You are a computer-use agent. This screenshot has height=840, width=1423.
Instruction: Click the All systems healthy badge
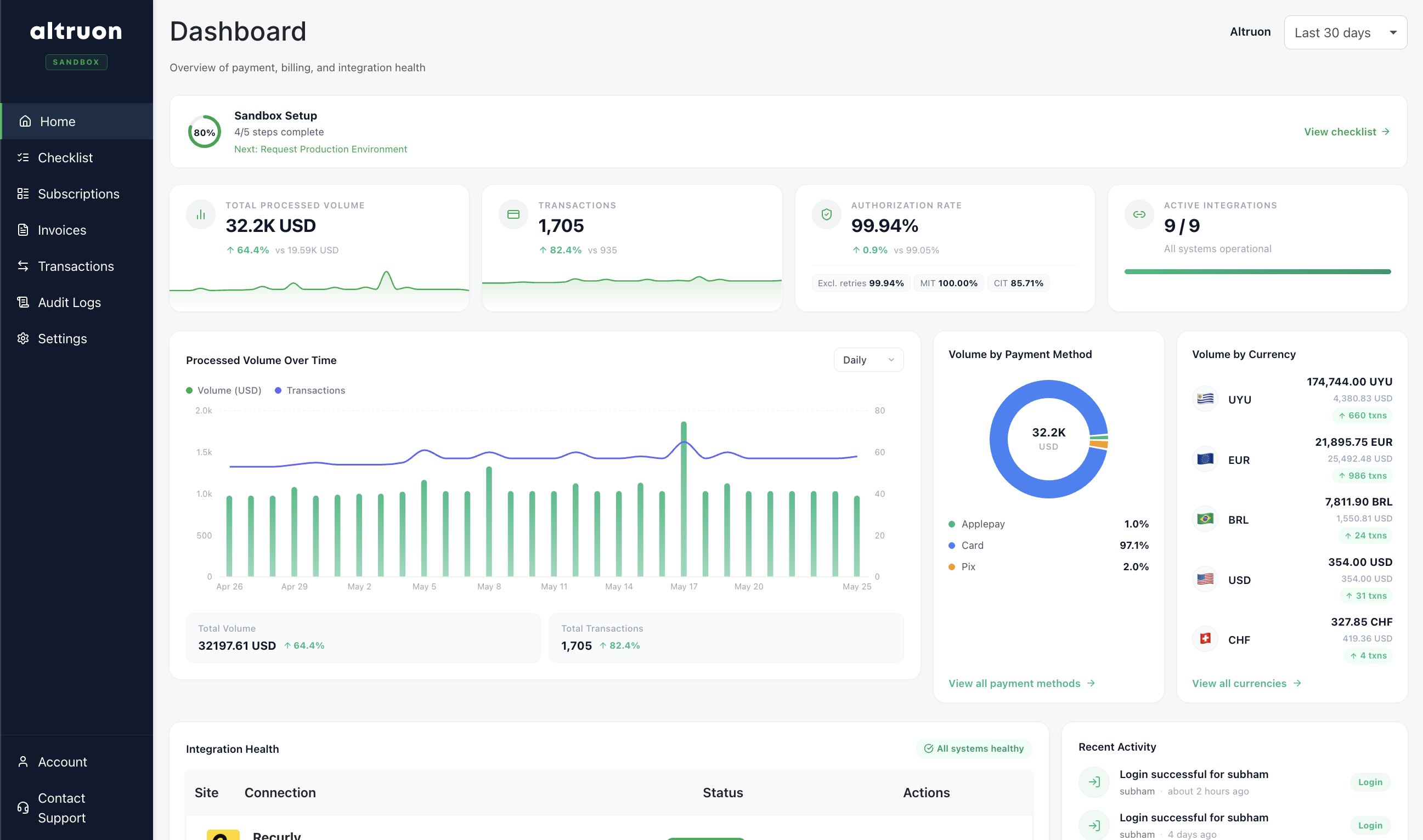pyautogui.click(x=973, y=748)
